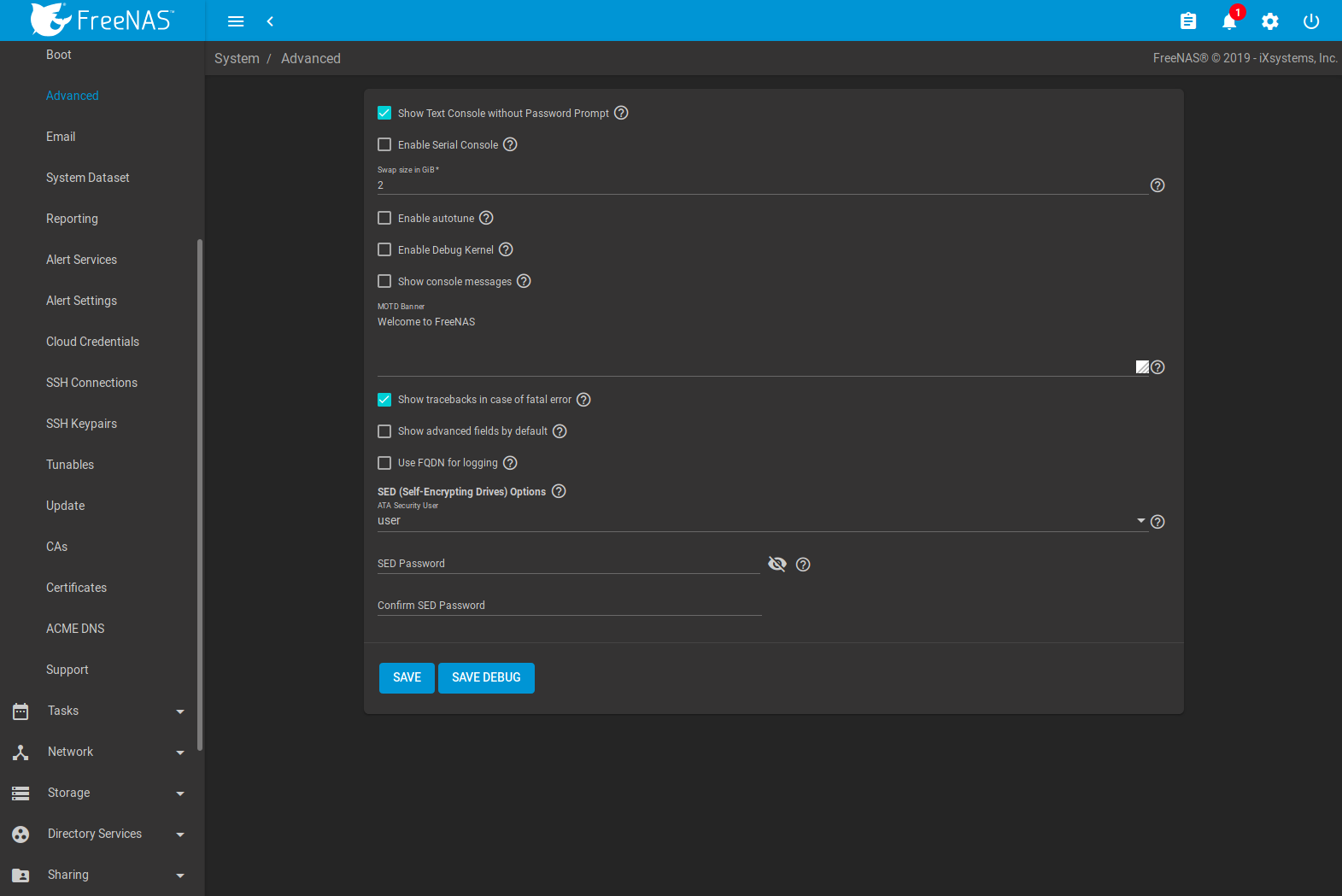The image size is (1342, 896).
Task: Click the Sharing folder icon
Action: point(21,876)
